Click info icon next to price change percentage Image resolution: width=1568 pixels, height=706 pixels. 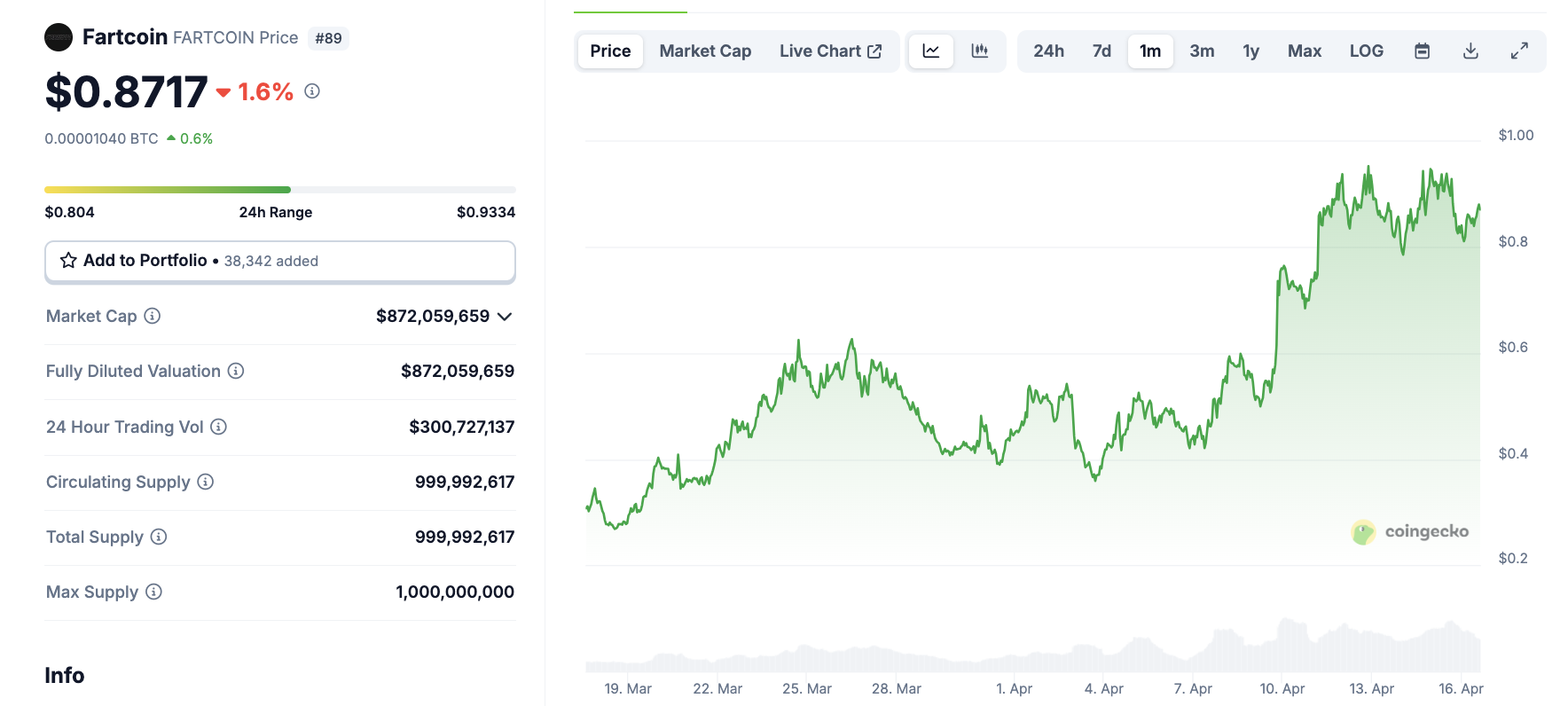[312, 90]
